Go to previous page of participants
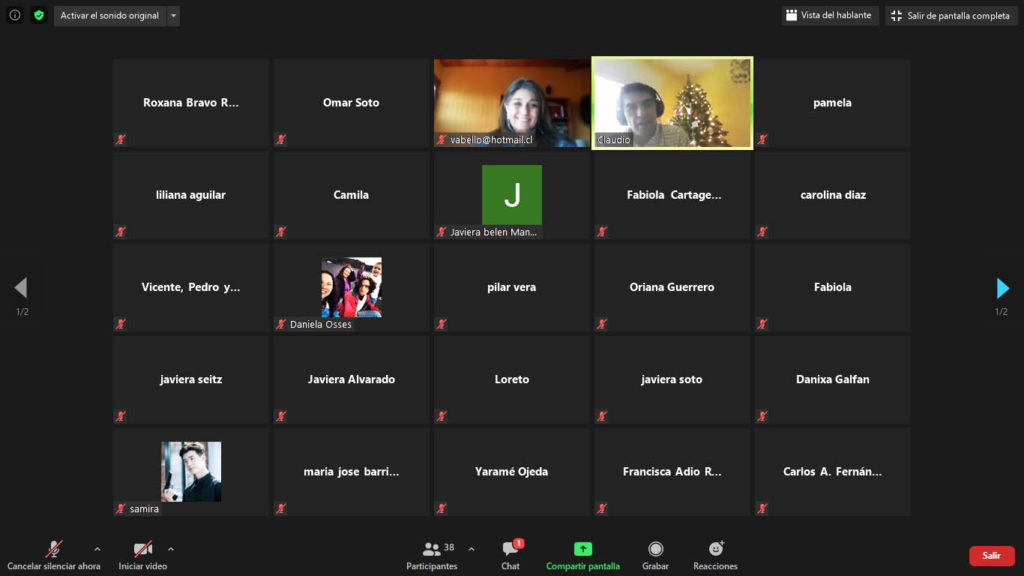 tap(21, 289)
